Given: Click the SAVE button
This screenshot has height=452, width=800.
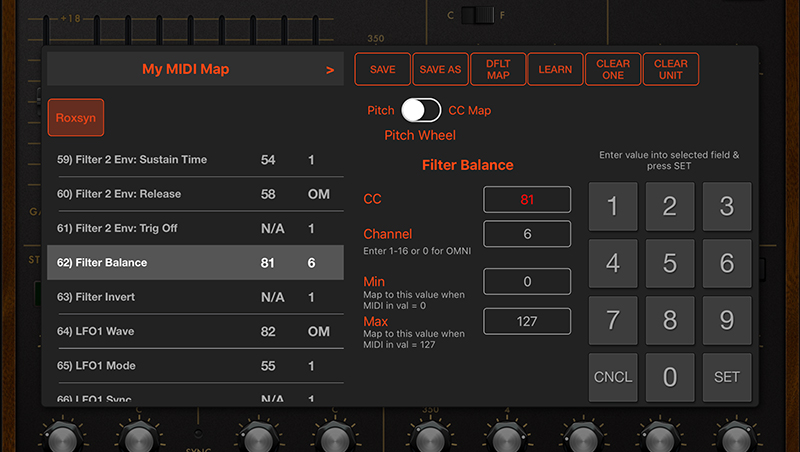Looking at the screenshot, I should coord(383,69).
